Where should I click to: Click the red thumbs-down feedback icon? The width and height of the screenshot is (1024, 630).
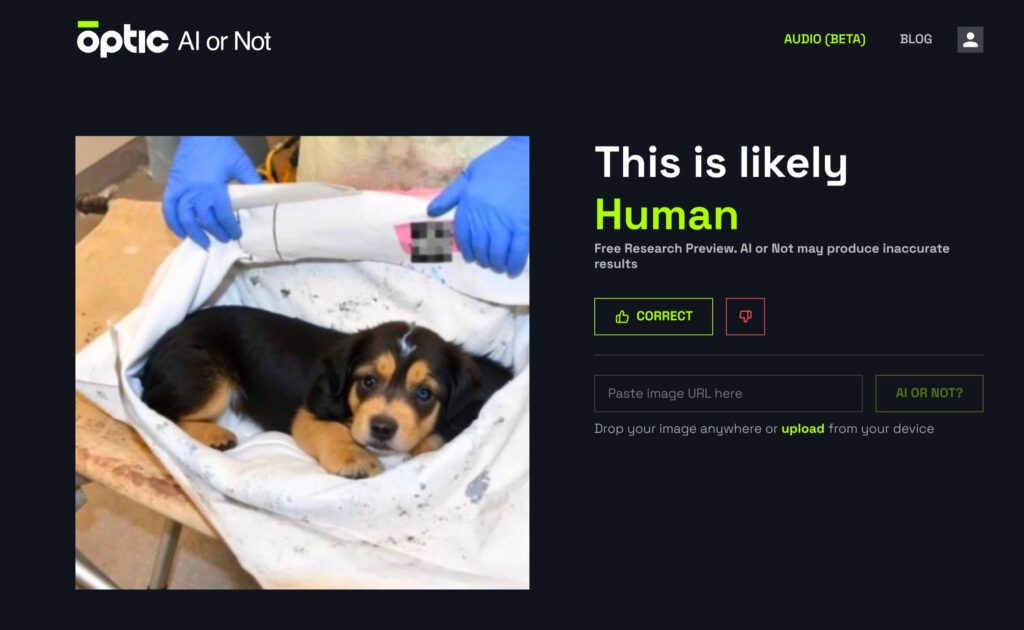tap(745, 317)
